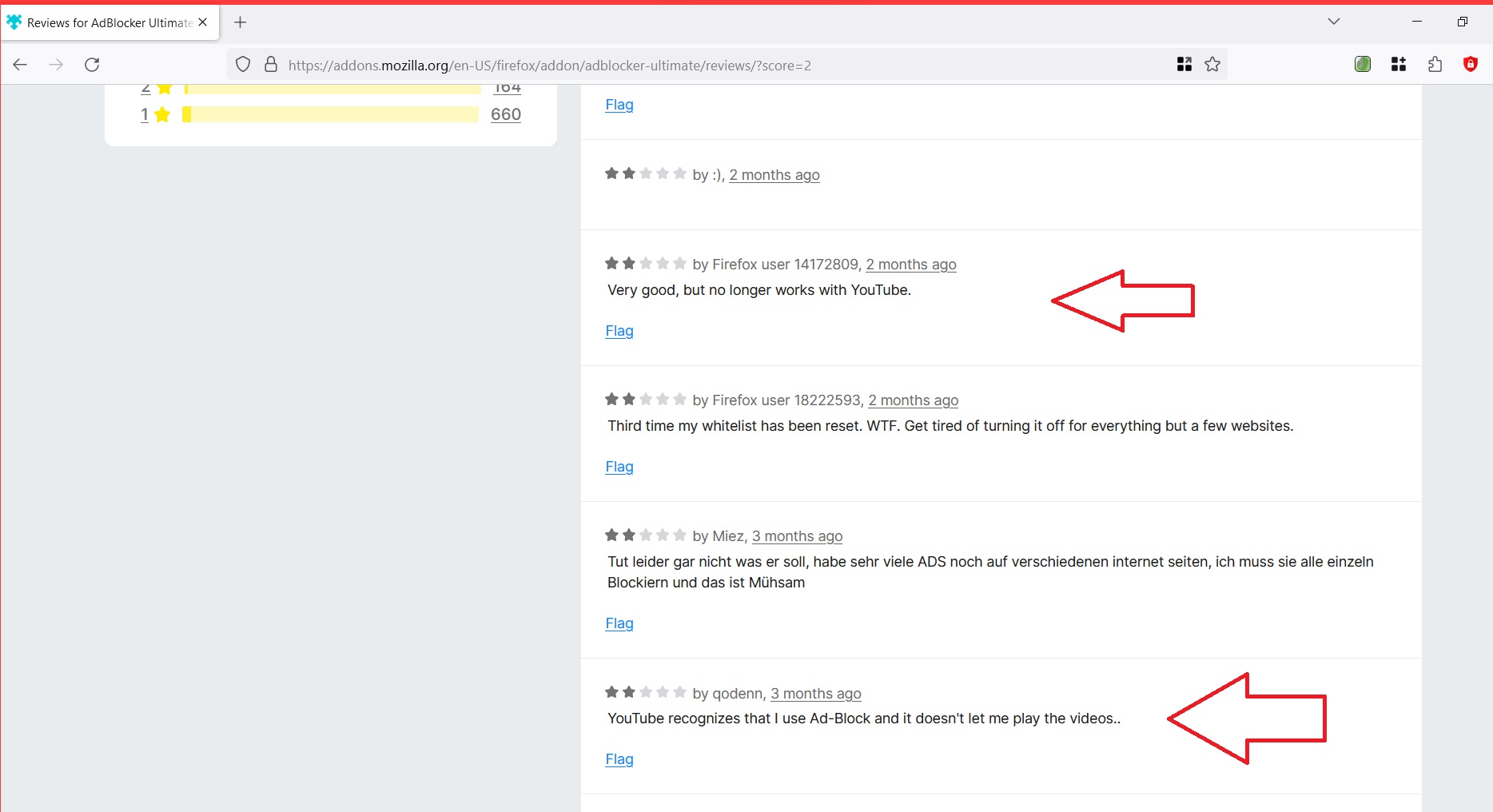1493x812 pixels.
Task: Open timestamp of Firefox user 14172809 review
Action: [x=911, y=265]
